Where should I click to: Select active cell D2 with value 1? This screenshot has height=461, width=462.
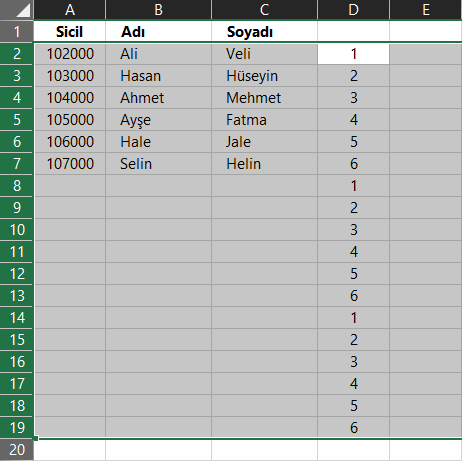point(353,54)
